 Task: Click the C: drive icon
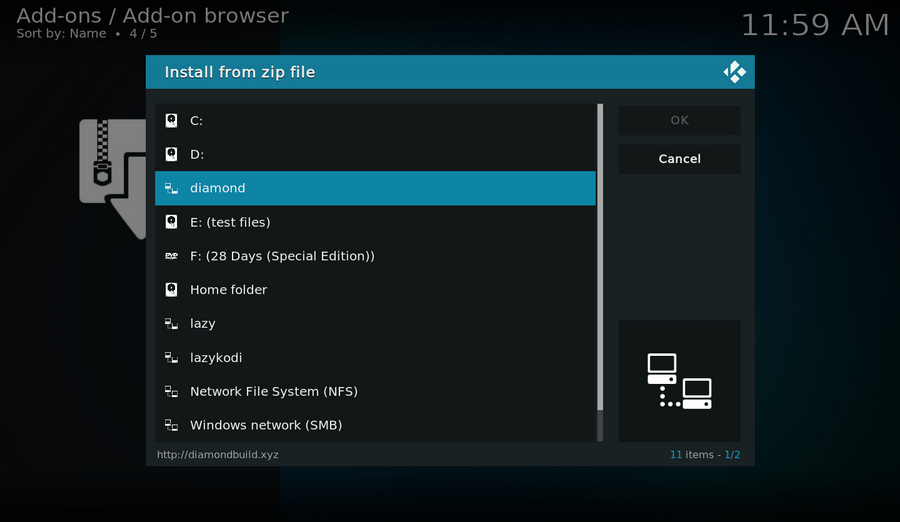pyautogui.click(x=171, y=121)
